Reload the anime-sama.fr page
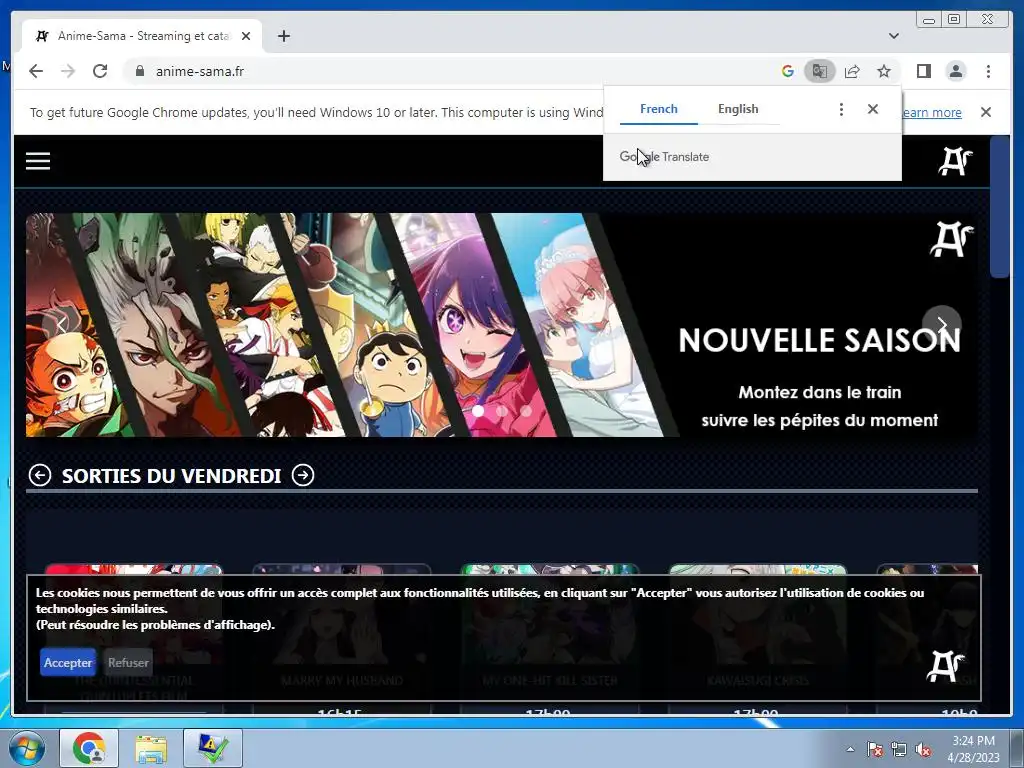This screenshot has width=1024, height=768. [100, 71]
